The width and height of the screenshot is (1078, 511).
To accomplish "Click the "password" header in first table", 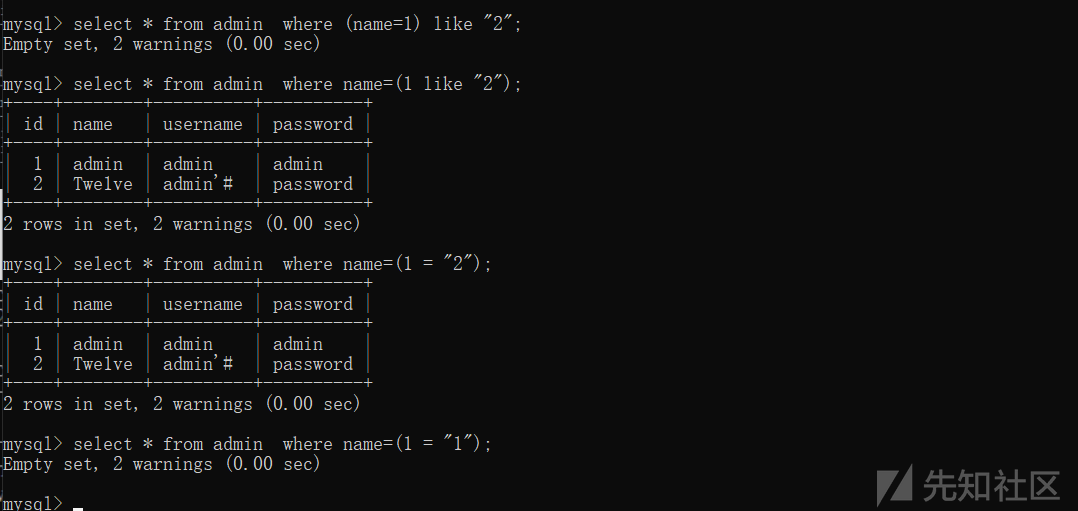I will (x=313, y=125).
